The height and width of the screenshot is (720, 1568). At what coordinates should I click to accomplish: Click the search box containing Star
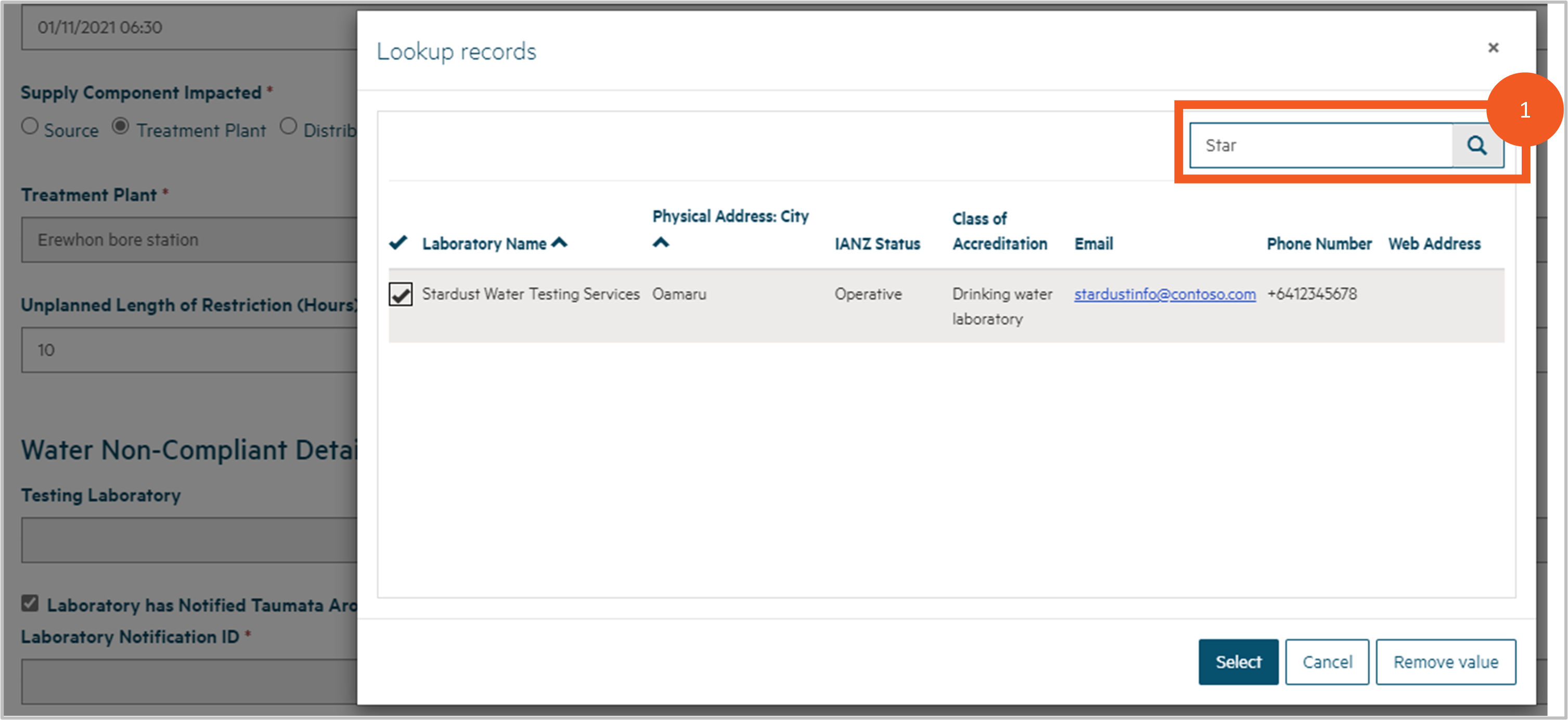pyautogui.click(x=1321, y=146)
